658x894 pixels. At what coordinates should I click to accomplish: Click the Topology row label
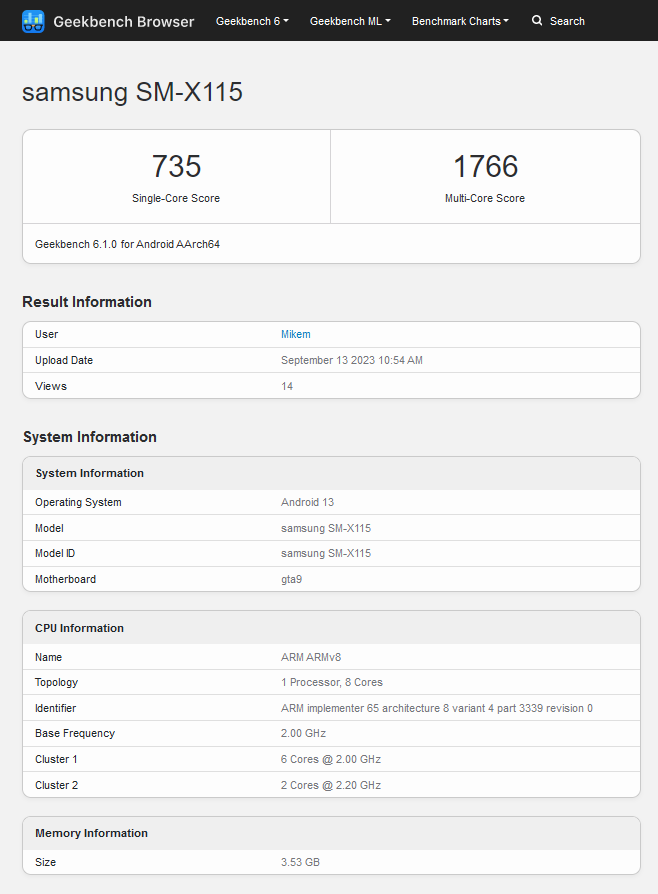point(56,682)
